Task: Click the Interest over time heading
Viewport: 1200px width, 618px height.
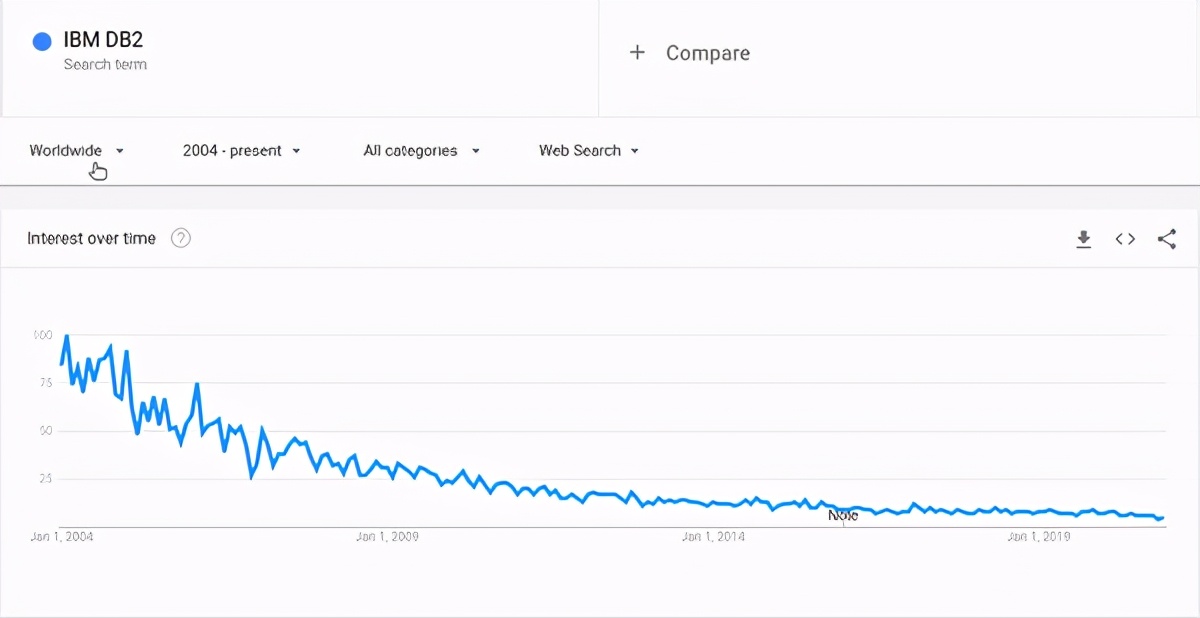Action: pos(92,238)
